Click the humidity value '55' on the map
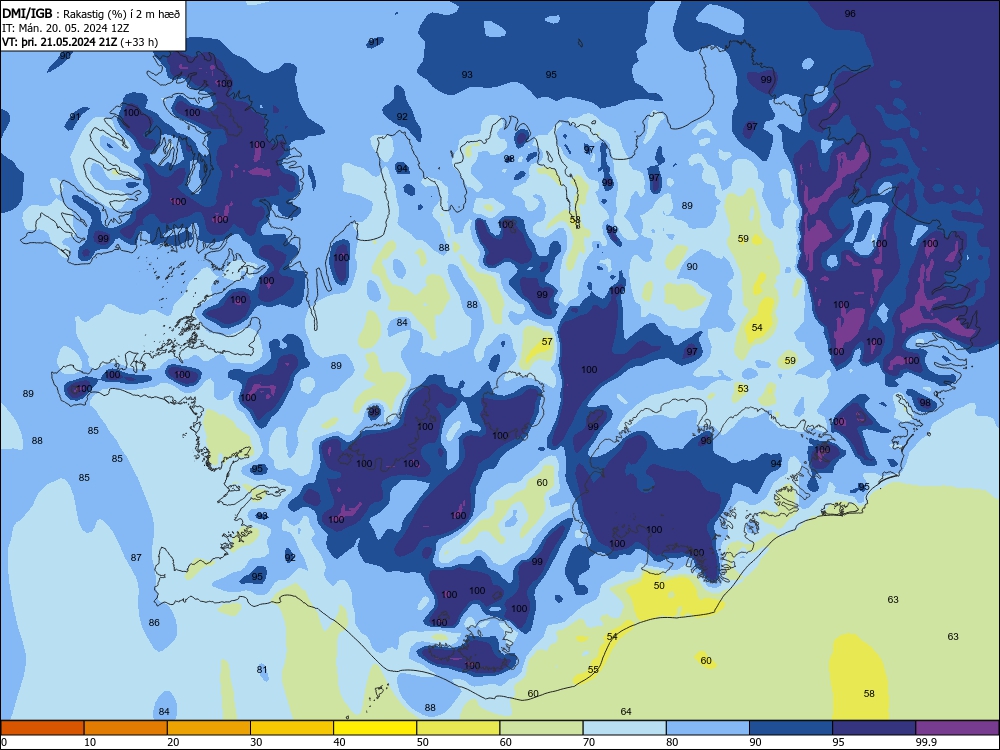The width and height of the screenshot is (1000, 750). [x=593, y=670]
